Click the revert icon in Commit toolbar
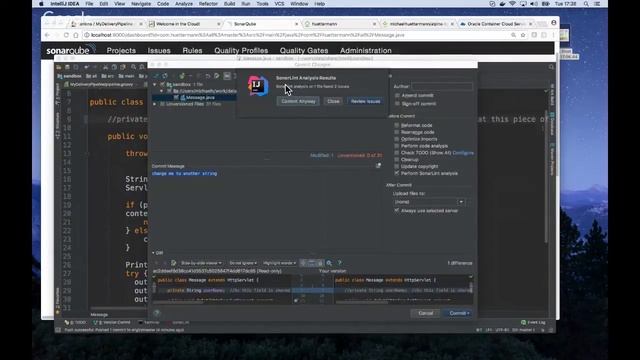The width and height of the screenshot is (640, 360). coord(208,76)
